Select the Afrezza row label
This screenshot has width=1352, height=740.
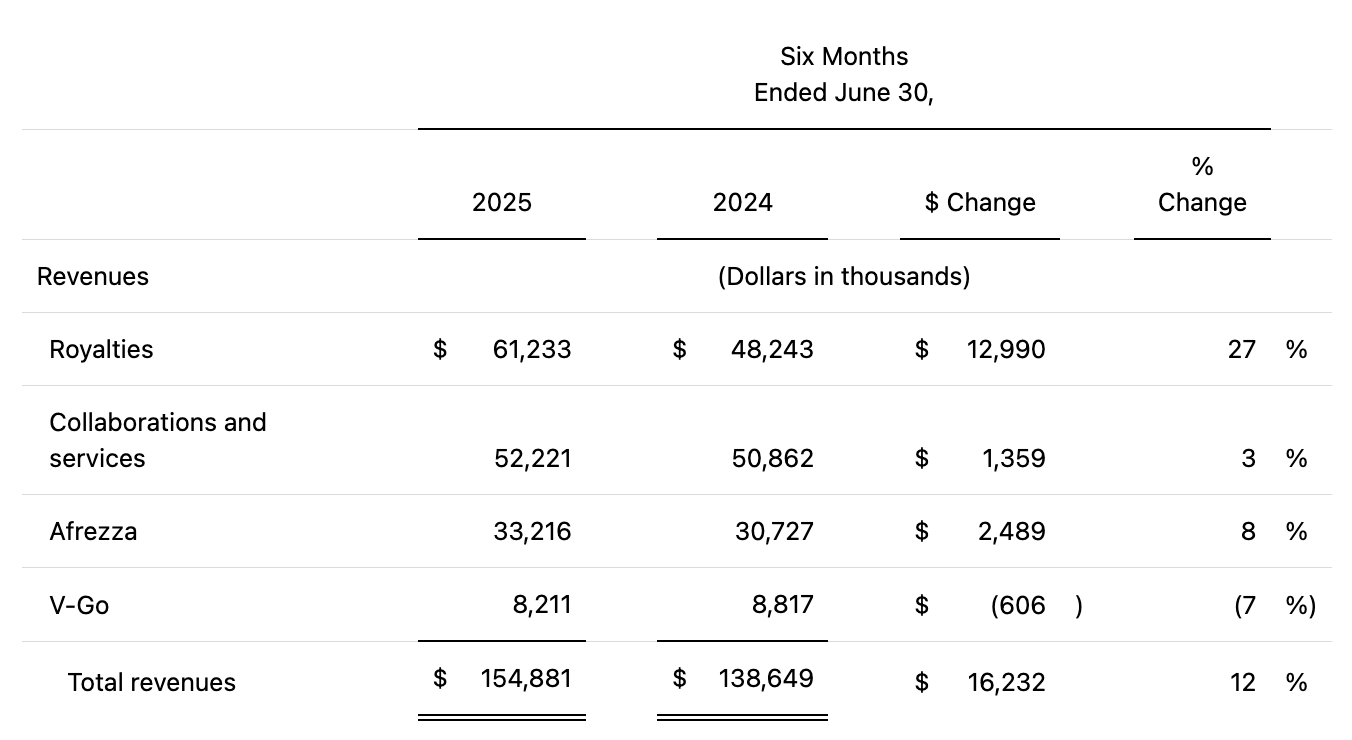tap(93, 531)
